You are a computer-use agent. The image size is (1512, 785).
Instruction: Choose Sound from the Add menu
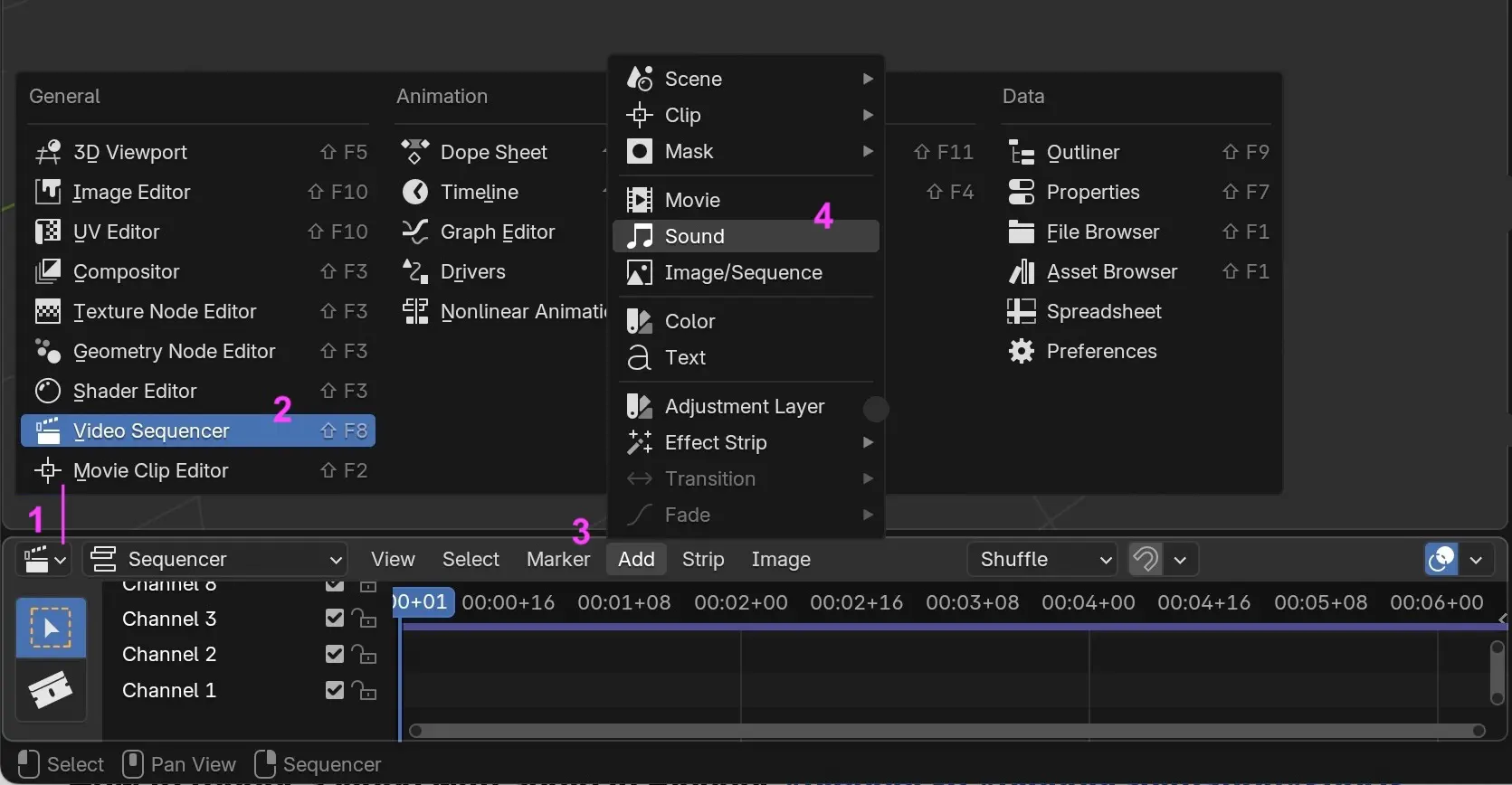(x=746, y=236)
